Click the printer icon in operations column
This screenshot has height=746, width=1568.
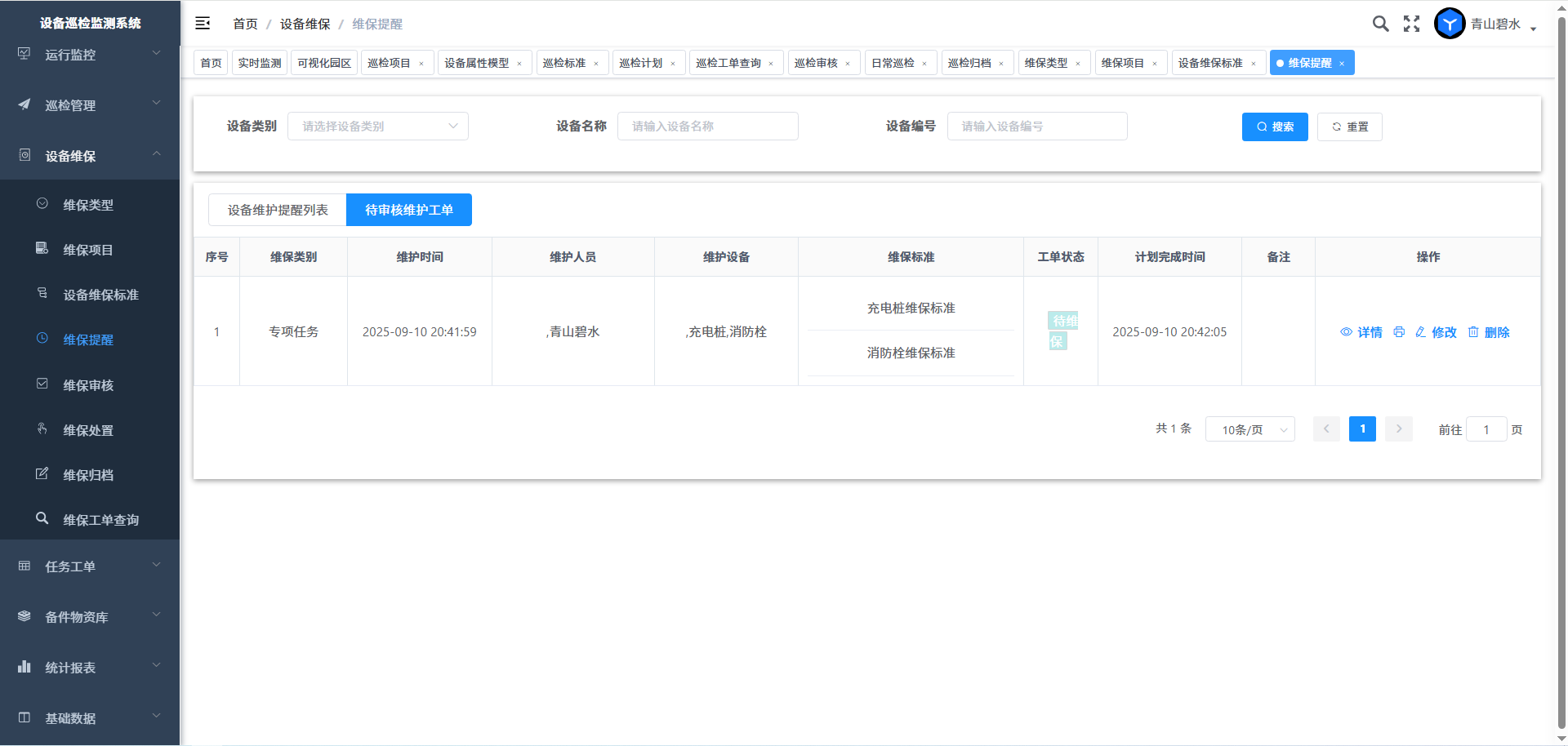(x=1399, y=332)
